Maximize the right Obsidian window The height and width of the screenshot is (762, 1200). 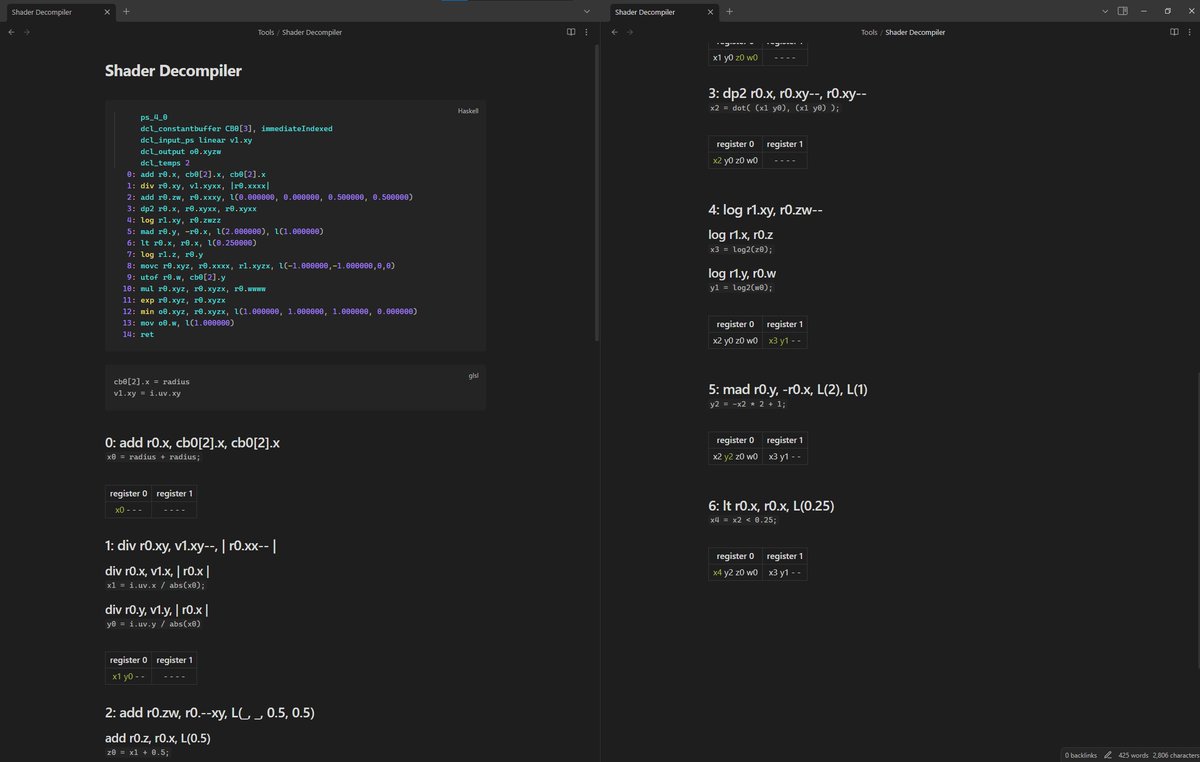click(1167, 11)
